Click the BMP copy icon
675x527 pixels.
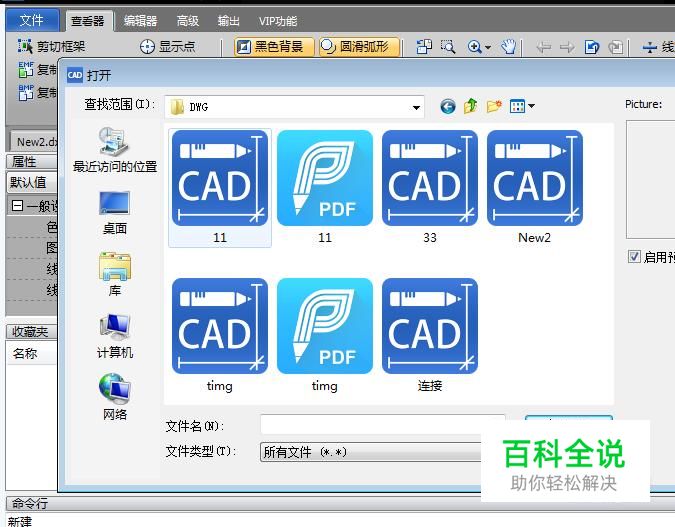pyautogui.click(x=26, y=92)
